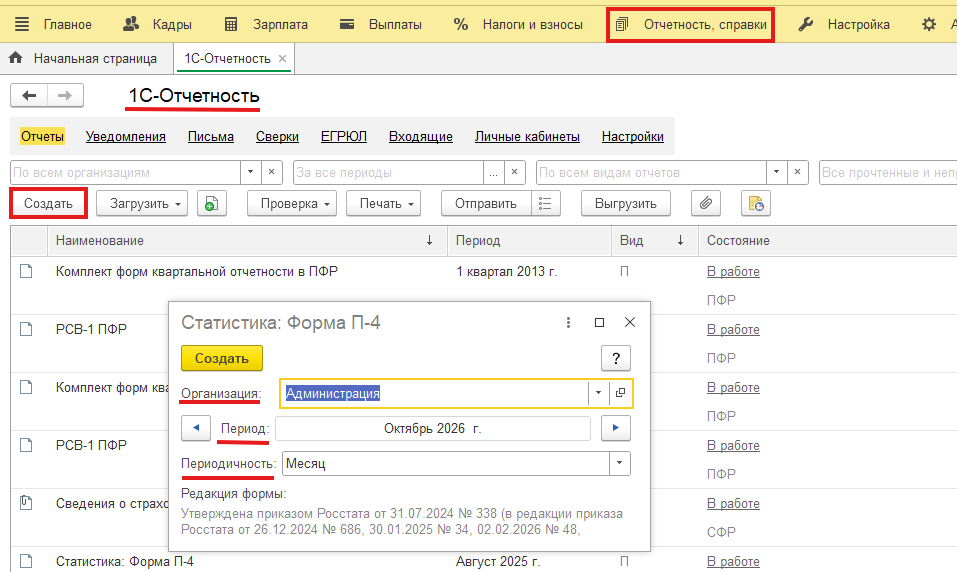Open the Выплаты section

point(381,24)
